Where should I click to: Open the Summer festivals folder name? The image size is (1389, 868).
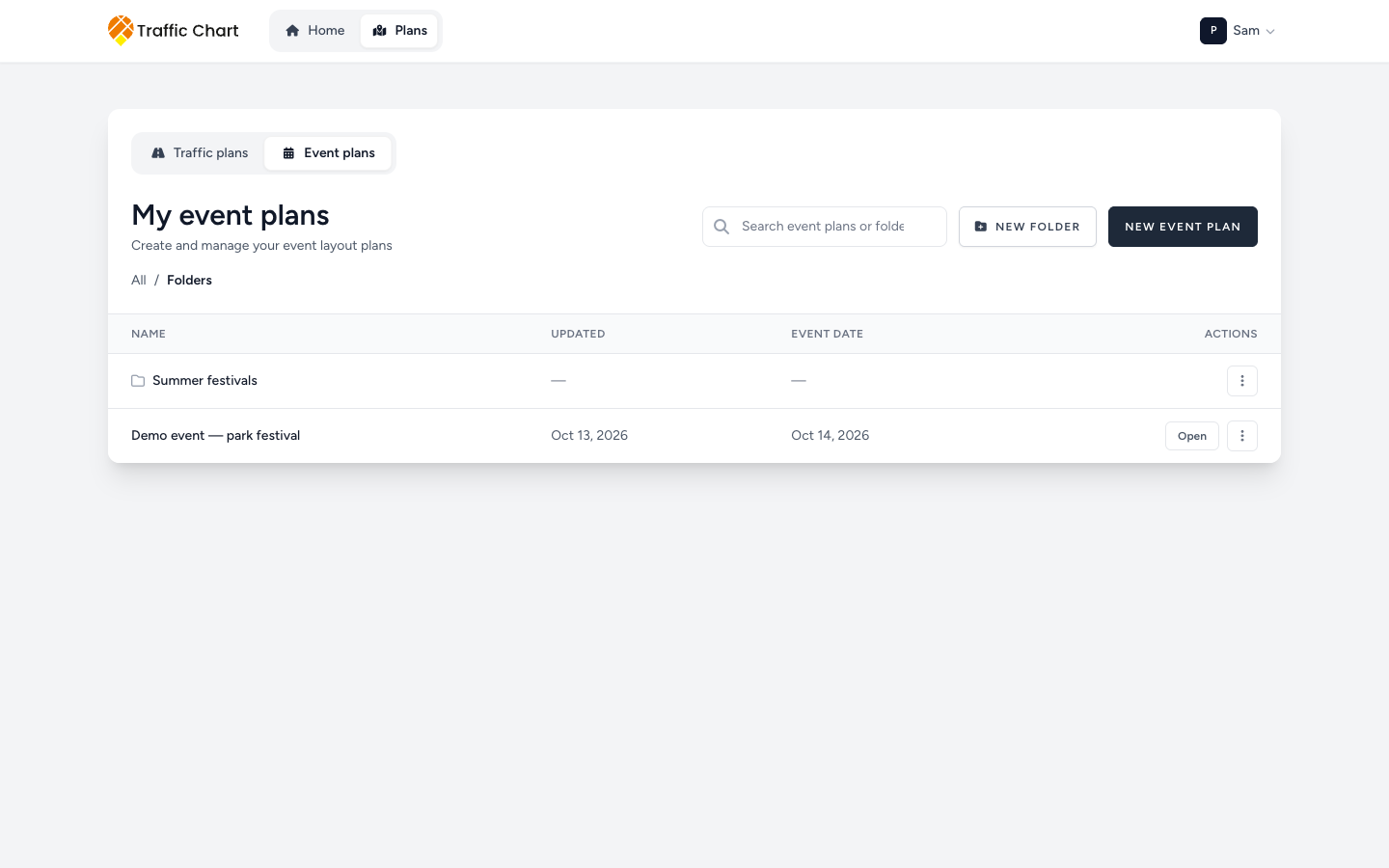point(204,381)
